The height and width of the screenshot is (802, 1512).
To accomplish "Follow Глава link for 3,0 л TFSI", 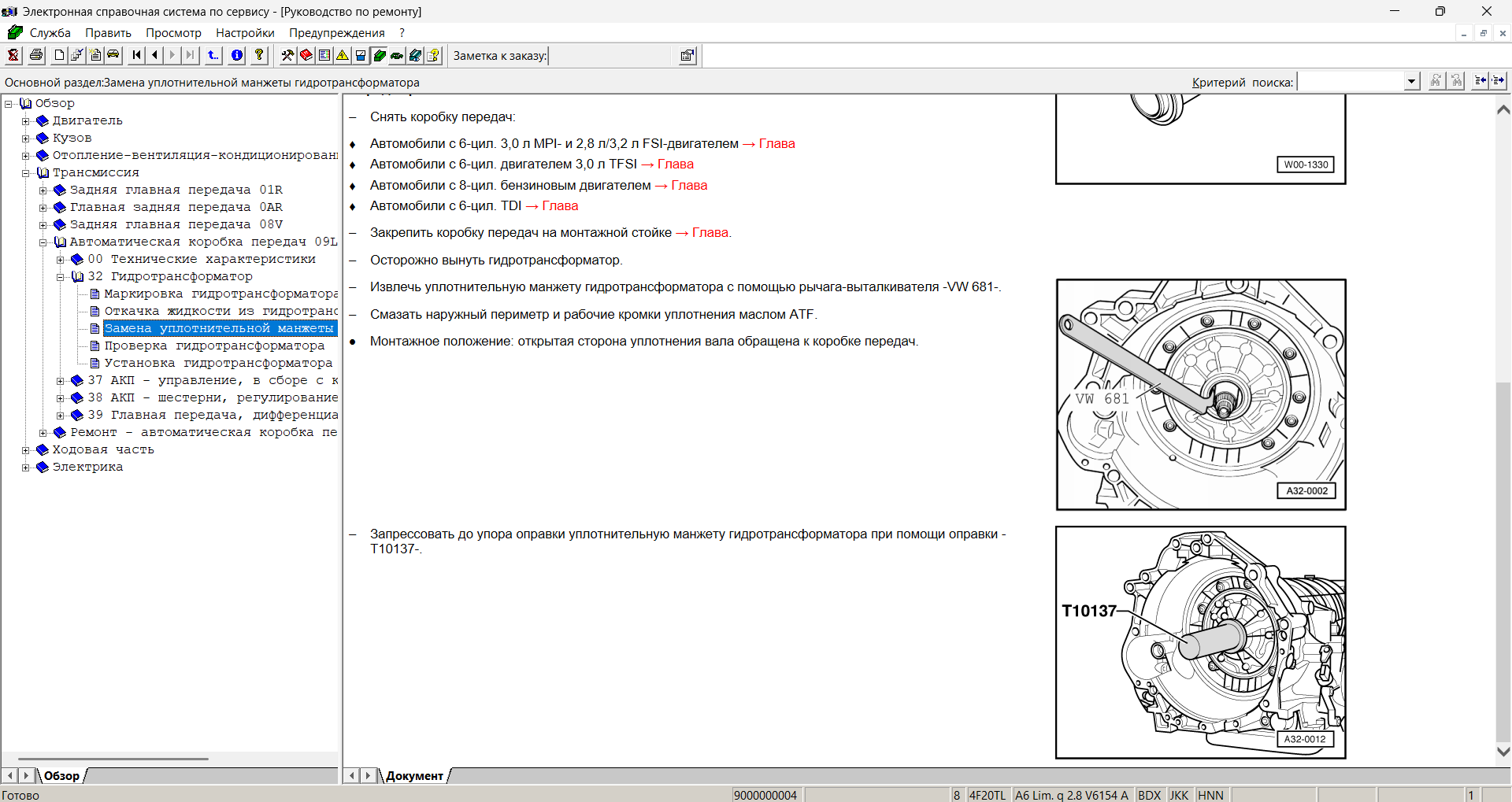I will pyautogui.click(x=676, y=164).
